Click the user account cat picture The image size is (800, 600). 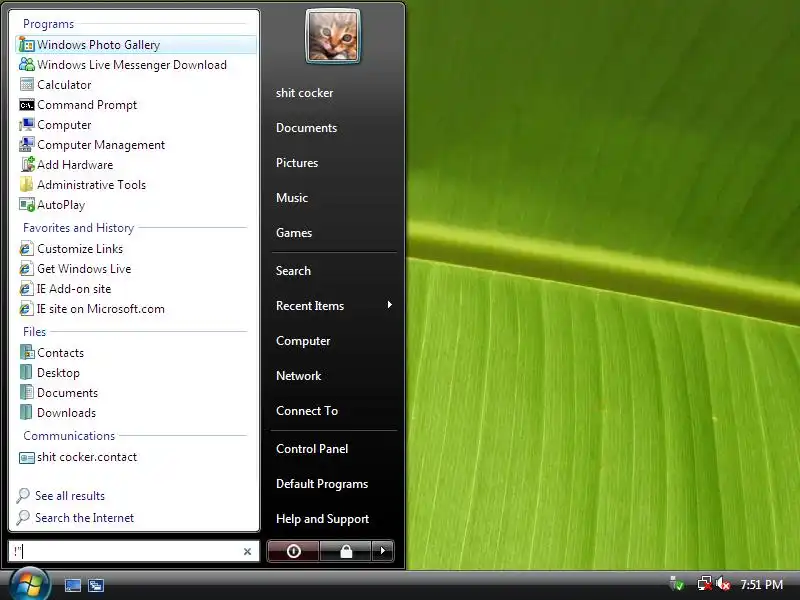click(x=333, y=37)
